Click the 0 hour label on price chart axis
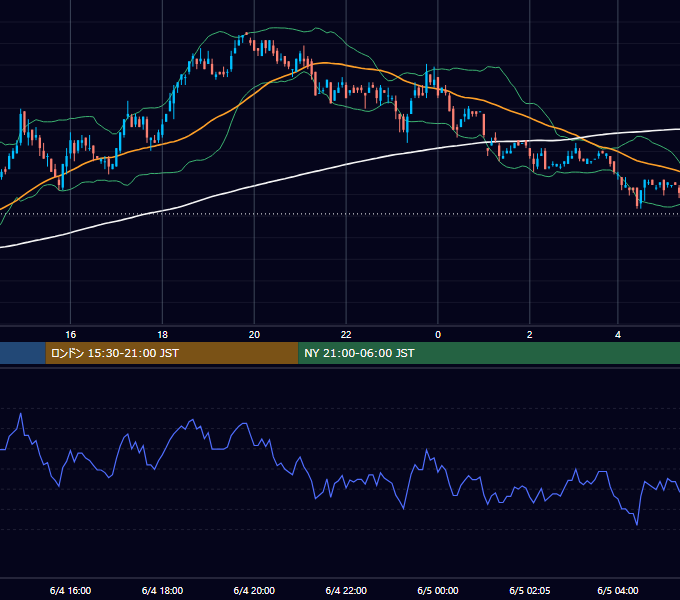Screen dimensions: 680x600 tap(438, 335)
